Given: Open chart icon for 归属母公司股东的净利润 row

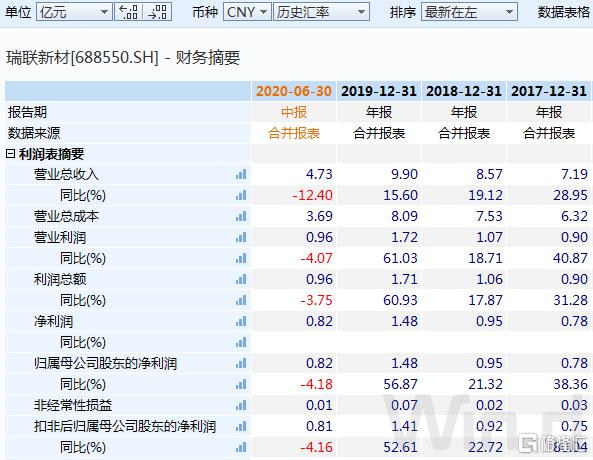Looking at the screenshot, I should pos(241,364).
